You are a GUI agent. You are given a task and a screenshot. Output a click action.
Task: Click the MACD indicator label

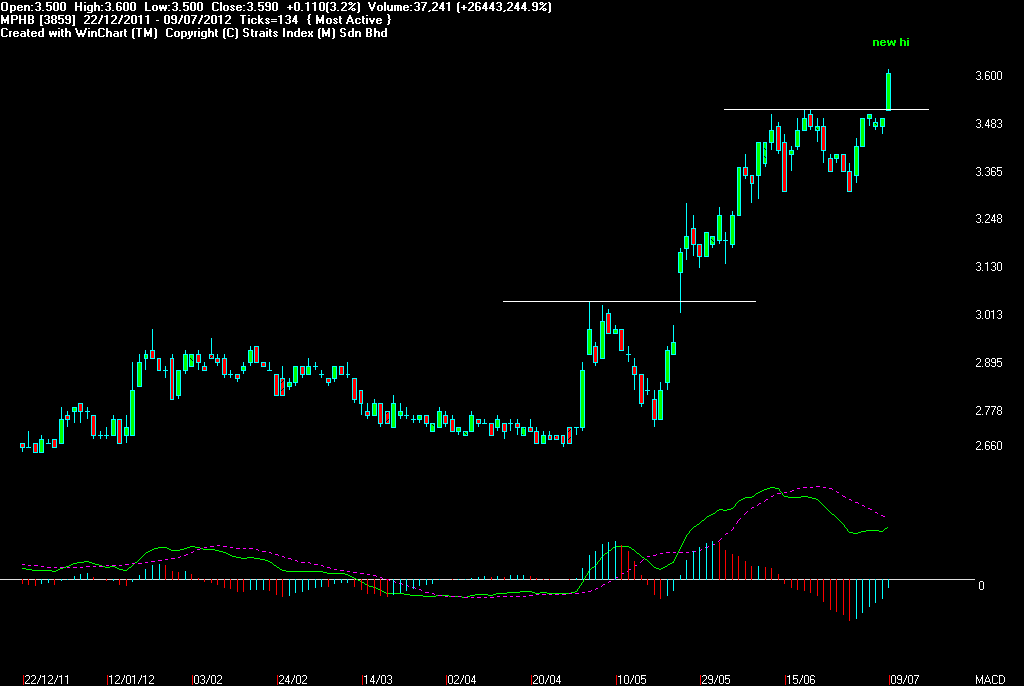point(990,679)
